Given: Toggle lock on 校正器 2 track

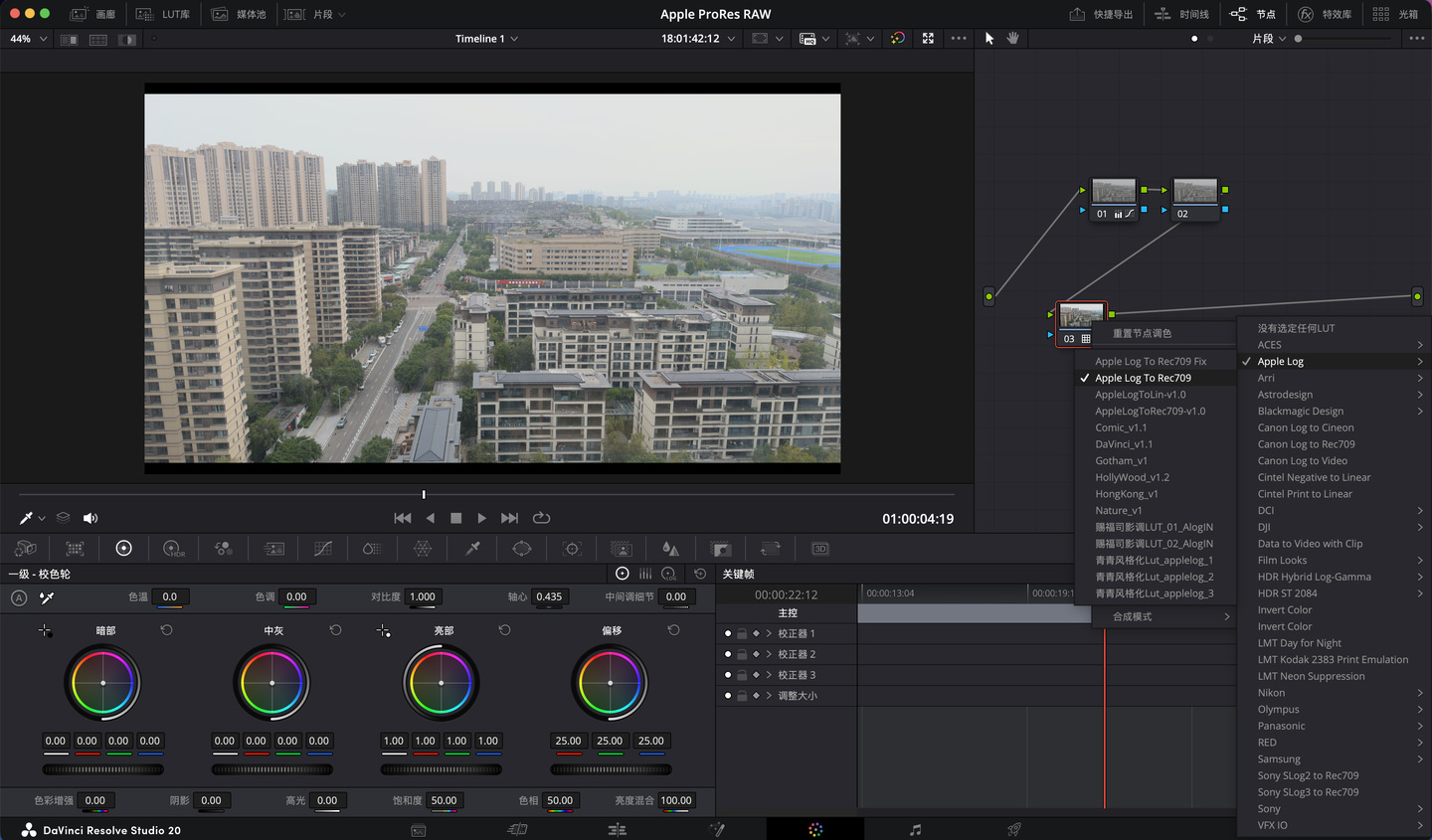Looking at the screenshot, I should tap(742, 654).
